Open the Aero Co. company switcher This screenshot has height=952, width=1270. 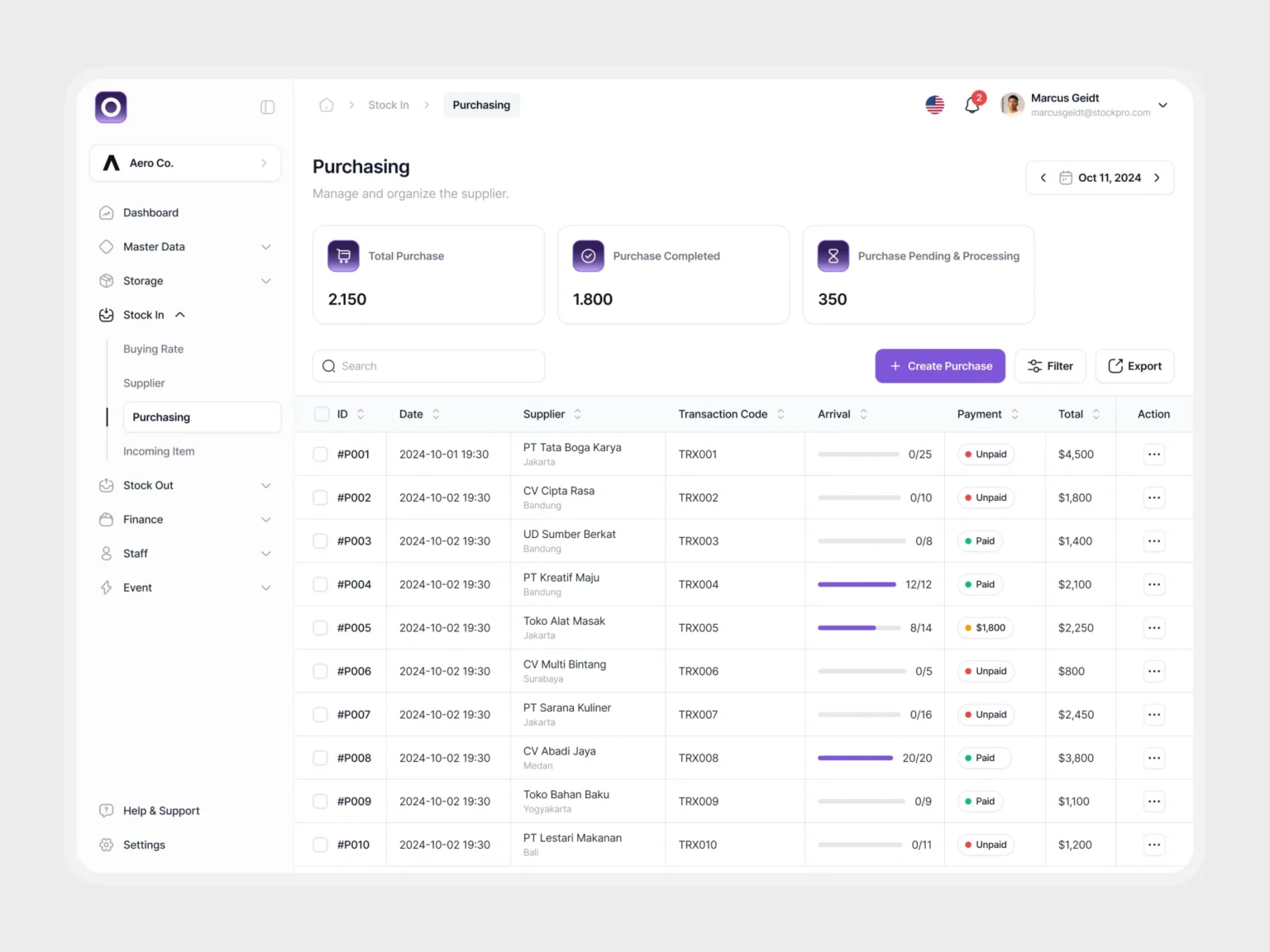click(x=185, y=163)
